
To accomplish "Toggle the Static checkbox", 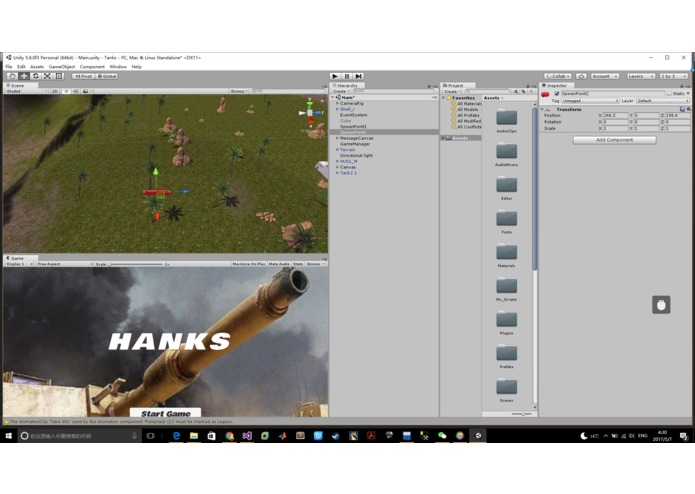I will 669,94.
